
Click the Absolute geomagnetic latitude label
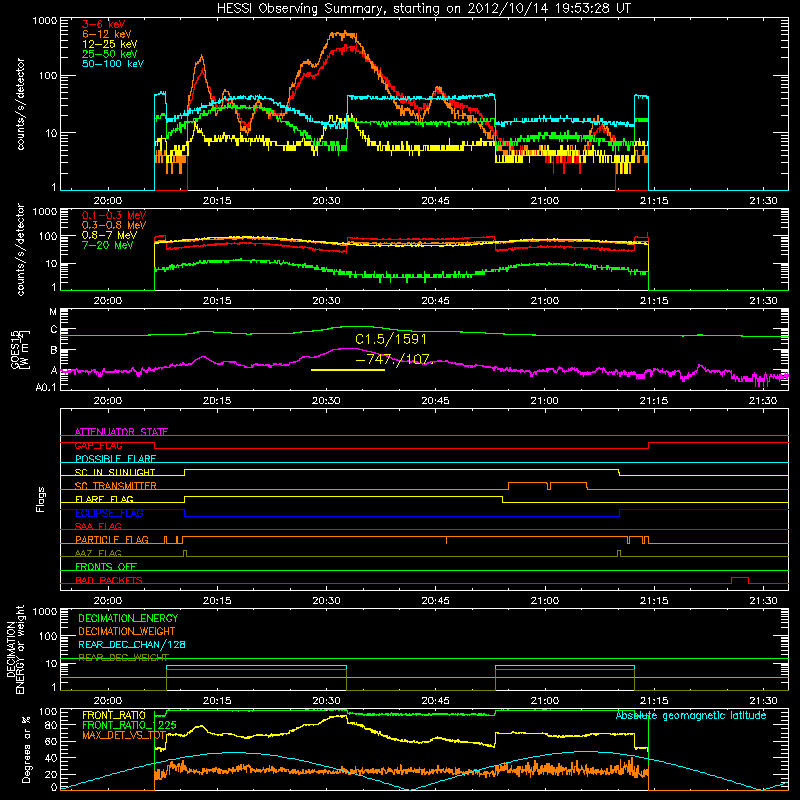pyautogui.click(x=691, y=716)
